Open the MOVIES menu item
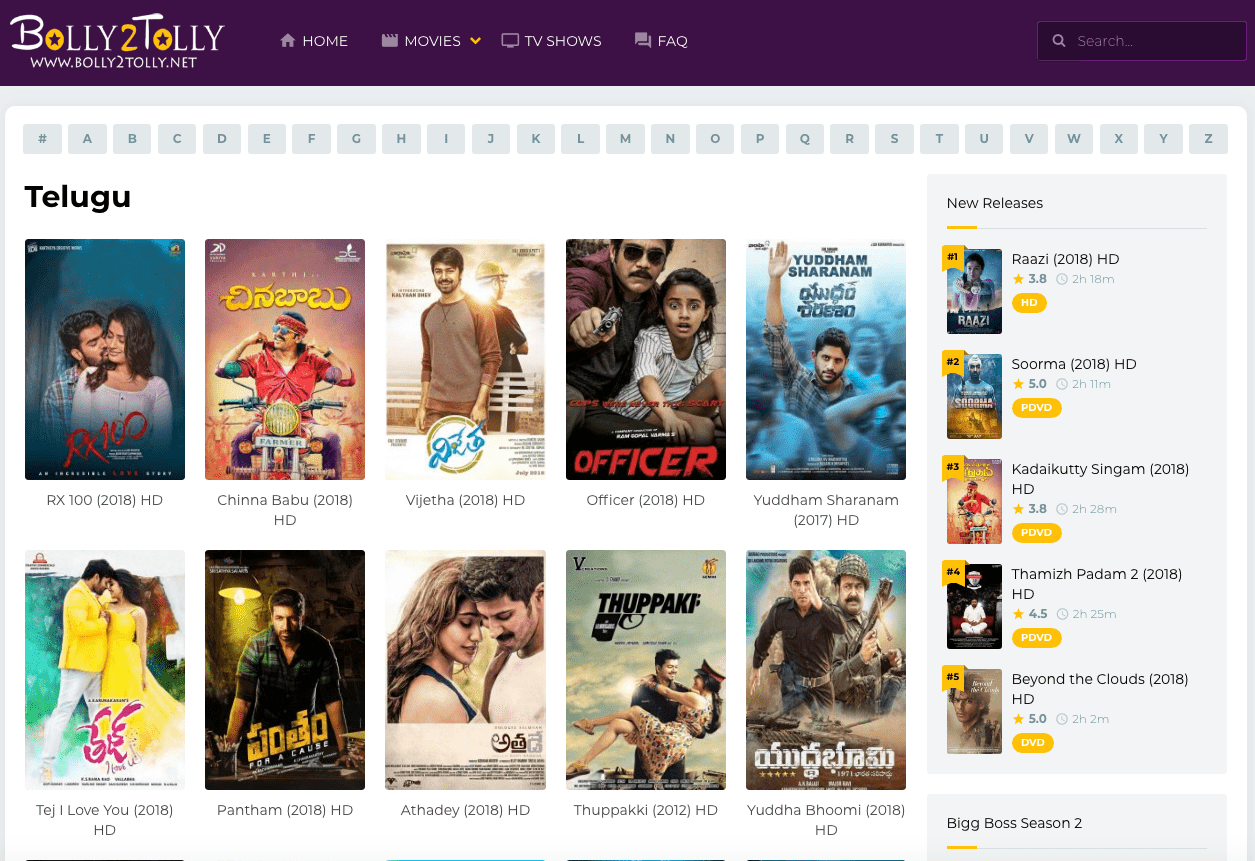Viewport: 1255px width, 861px height. tap(432, 41)
